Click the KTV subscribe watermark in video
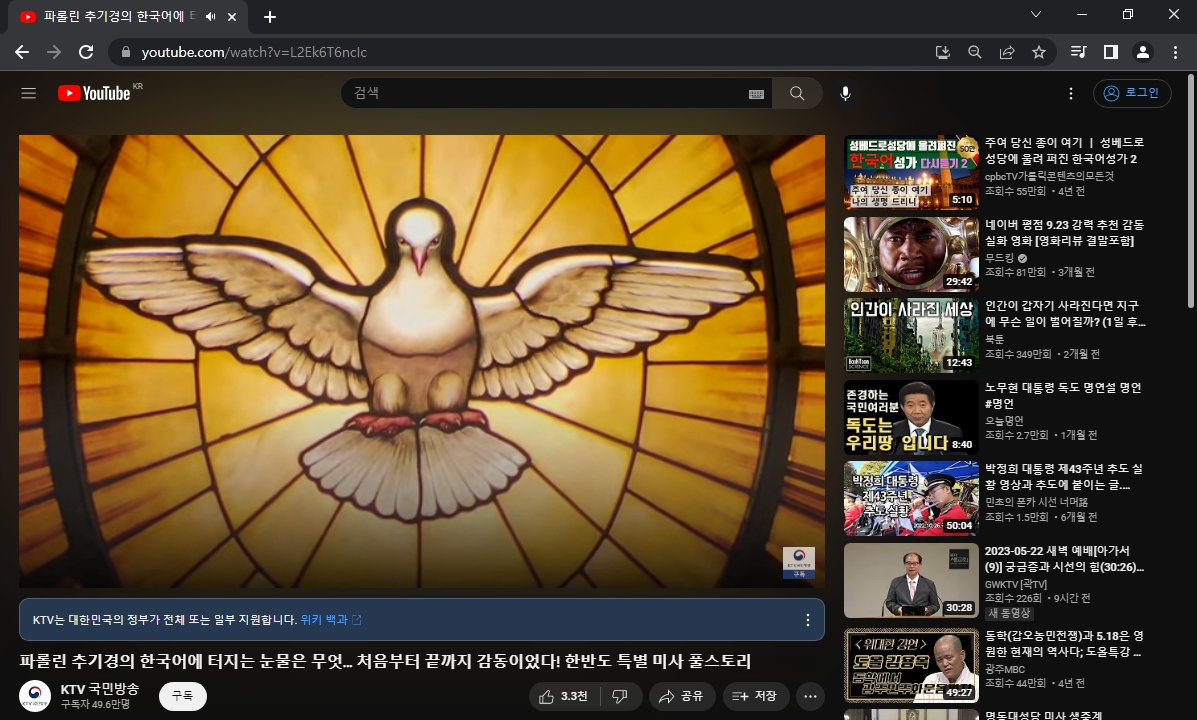Viewport: 1197px width, 720px height. [x=799, y=563]
